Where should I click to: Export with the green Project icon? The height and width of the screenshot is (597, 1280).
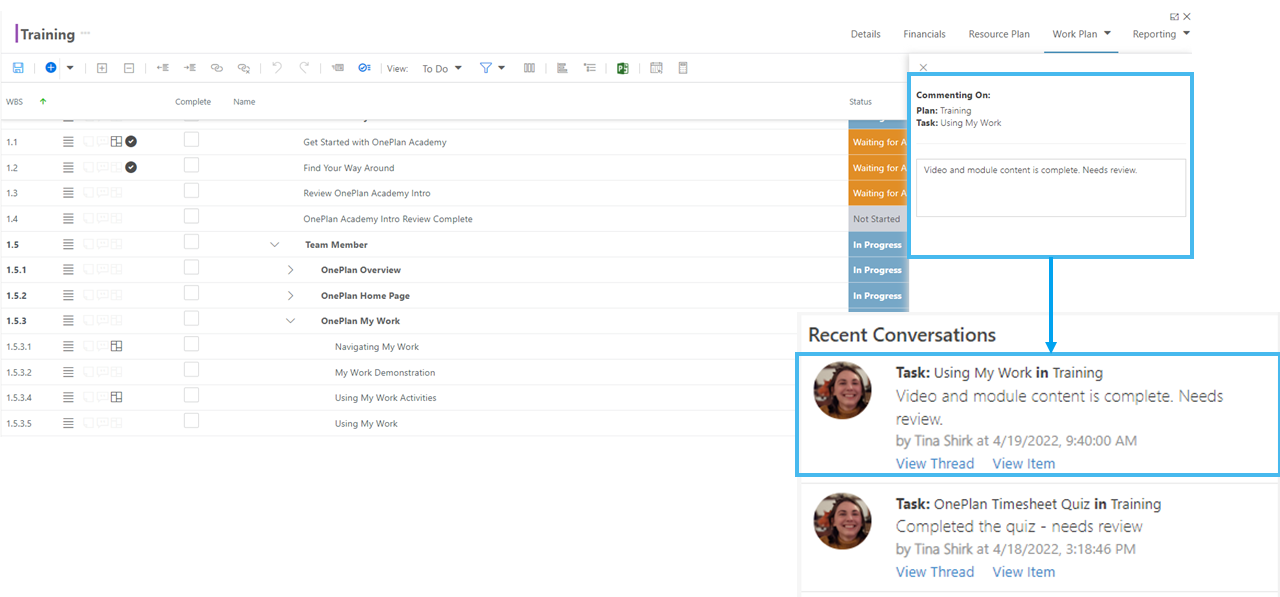pyautogui.click(x=622, y=68)
